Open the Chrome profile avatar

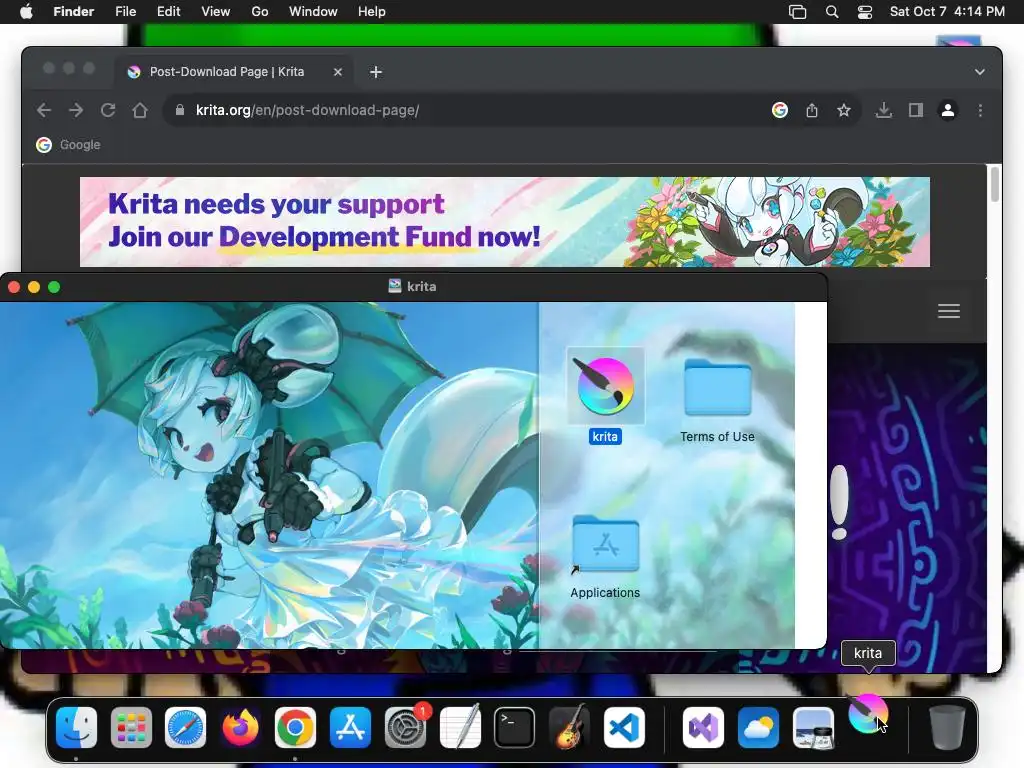948,110
